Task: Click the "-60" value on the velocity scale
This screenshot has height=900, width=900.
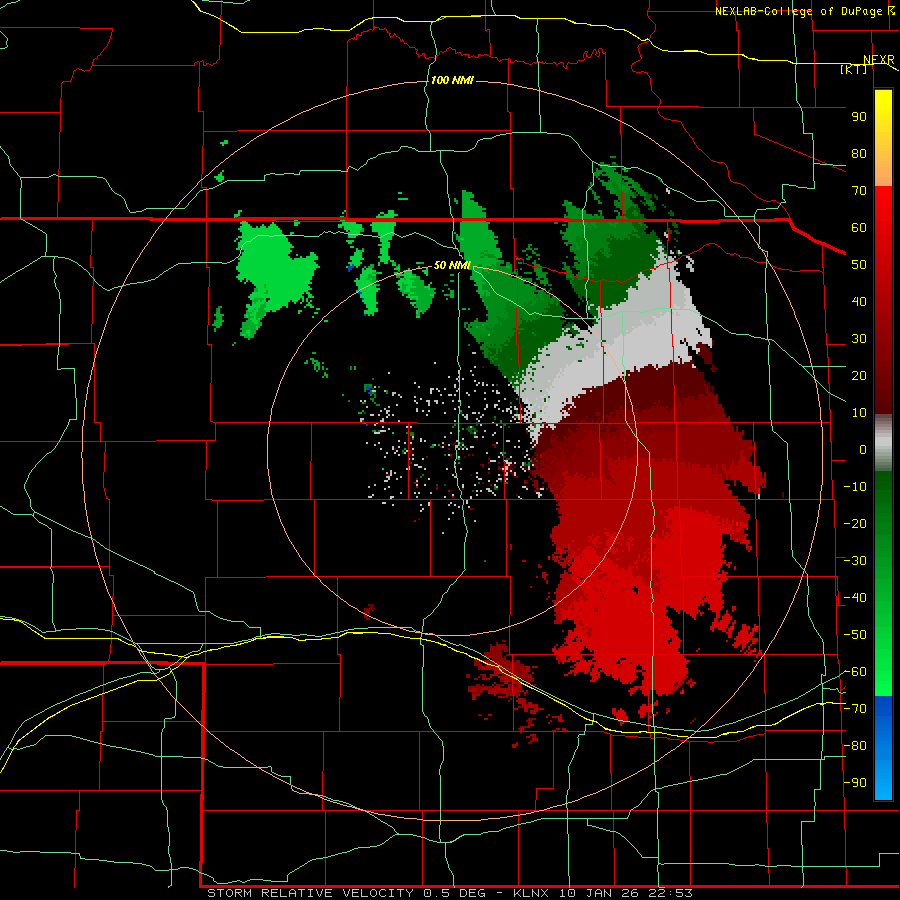Action: click(x=855, y=672)
